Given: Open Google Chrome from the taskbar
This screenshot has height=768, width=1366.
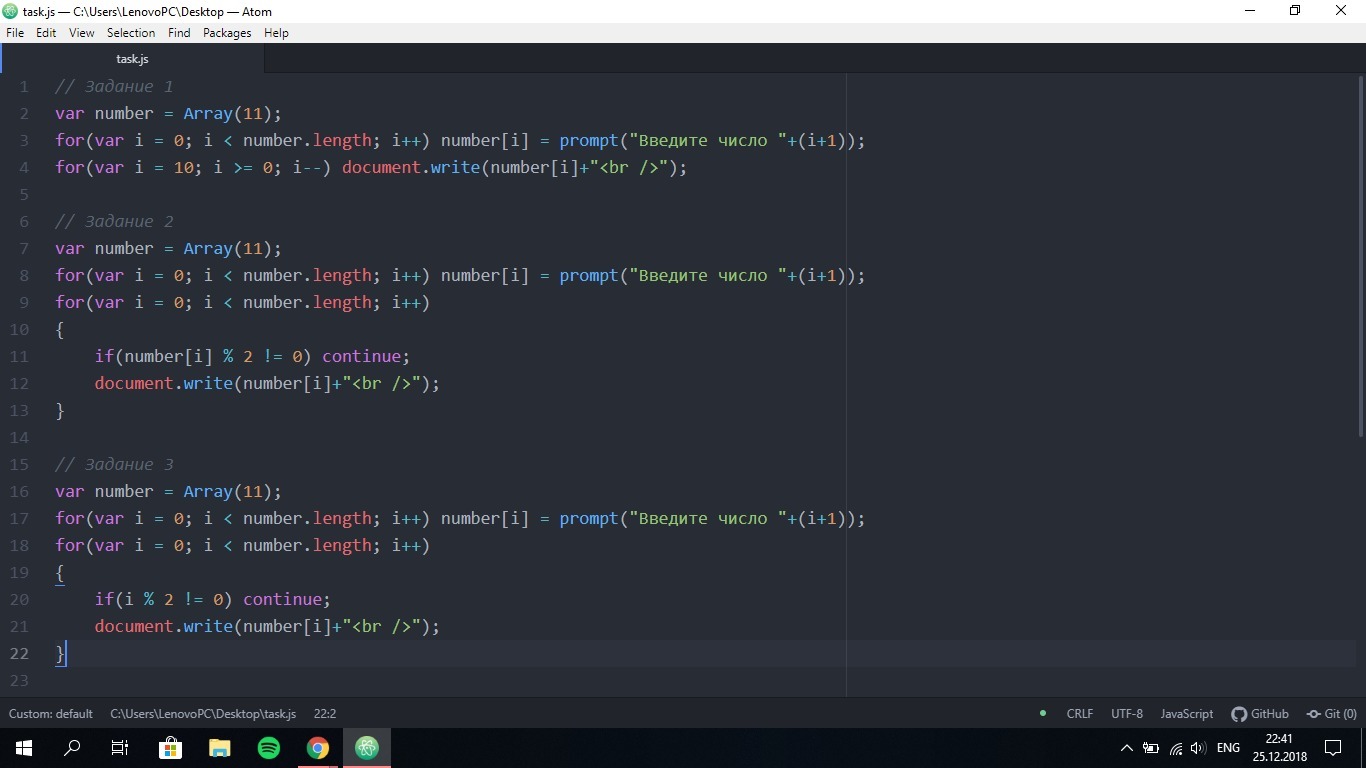Looking at the screenshot, I should click(318, 748).
